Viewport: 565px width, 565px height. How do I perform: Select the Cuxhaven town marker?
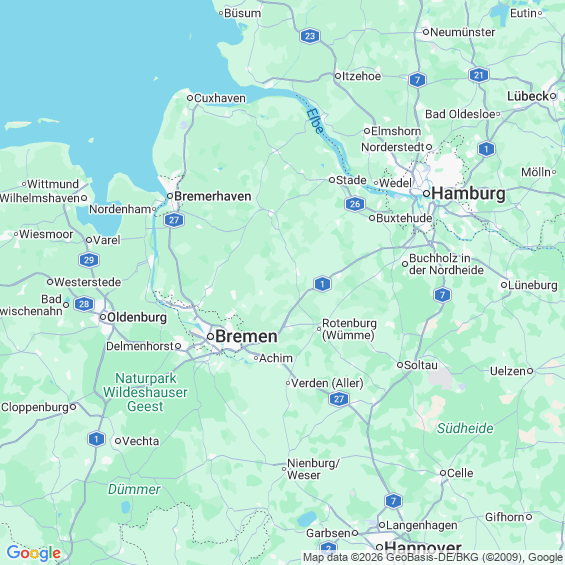190,98
